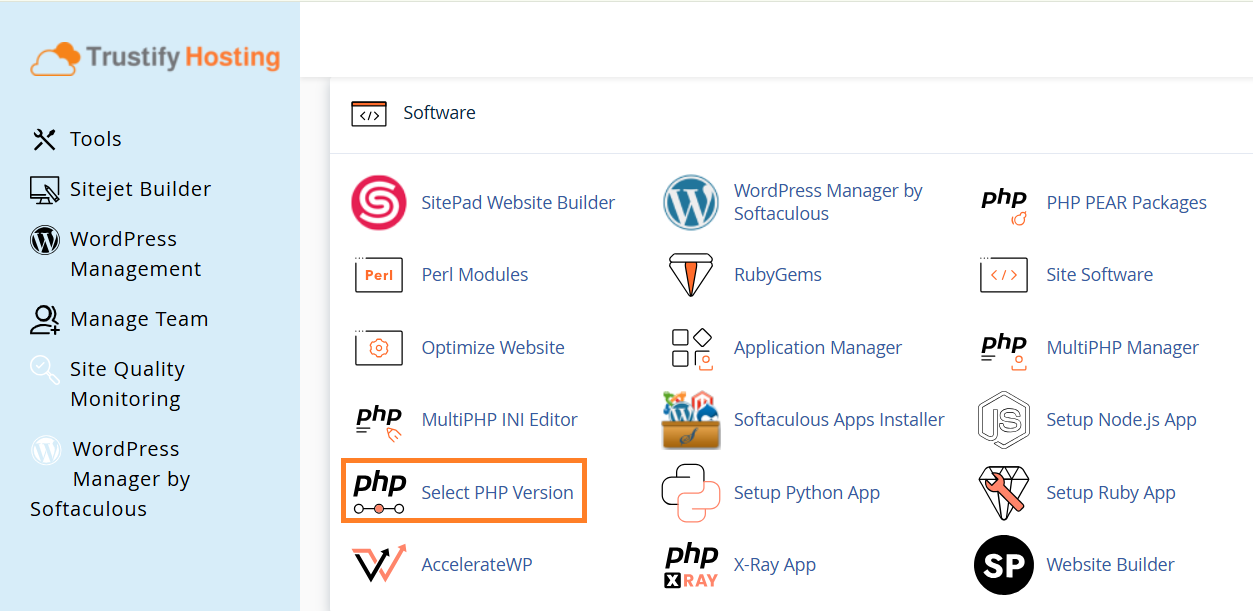The image size is (1253, 611).
Task: Click the Site Quality Monitoring sidebar icon
Action: tap(44, 370)
